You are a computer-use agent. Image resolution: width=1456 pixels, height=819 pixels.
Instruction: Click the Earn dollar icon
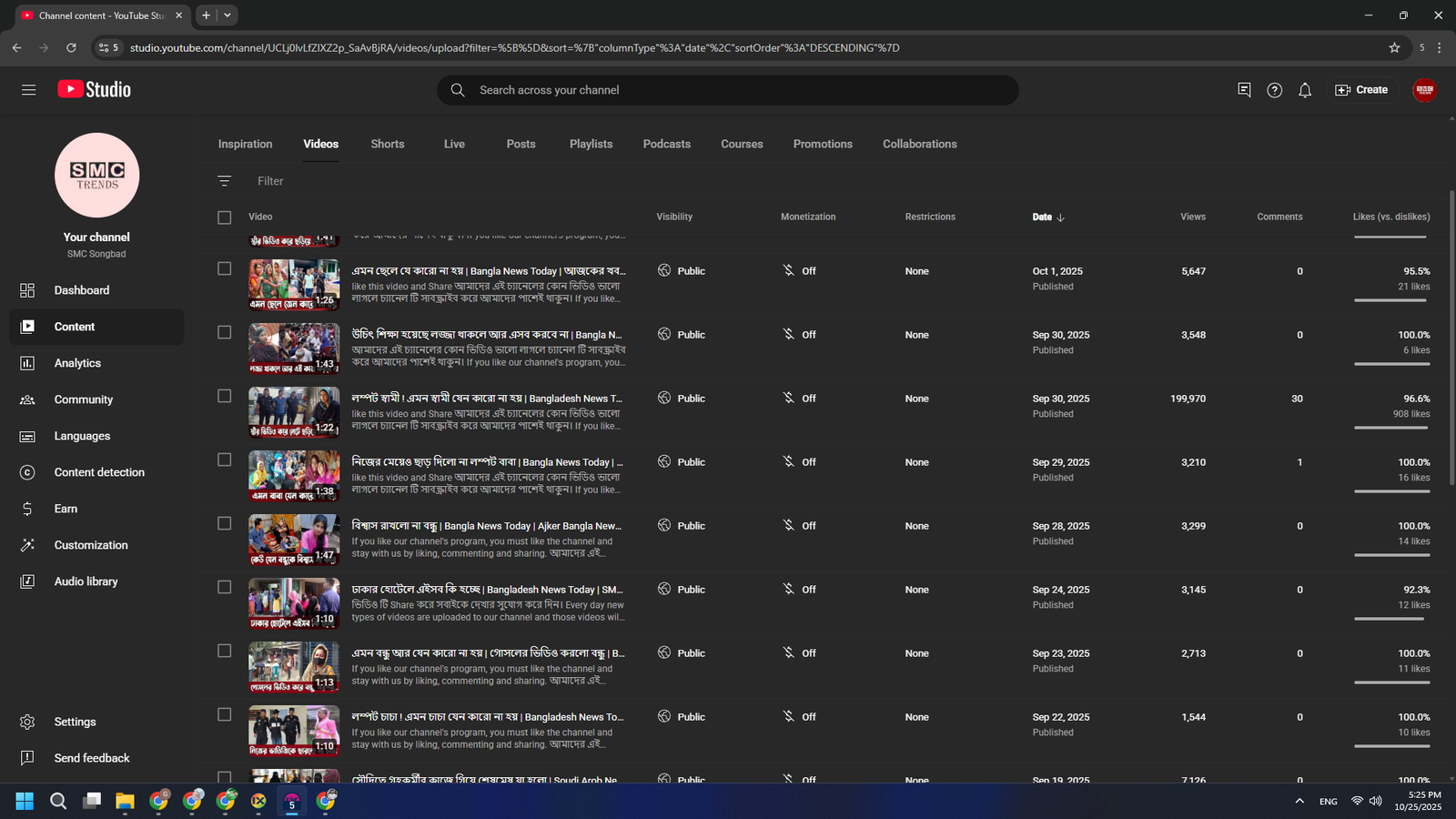tap(27, 509)
